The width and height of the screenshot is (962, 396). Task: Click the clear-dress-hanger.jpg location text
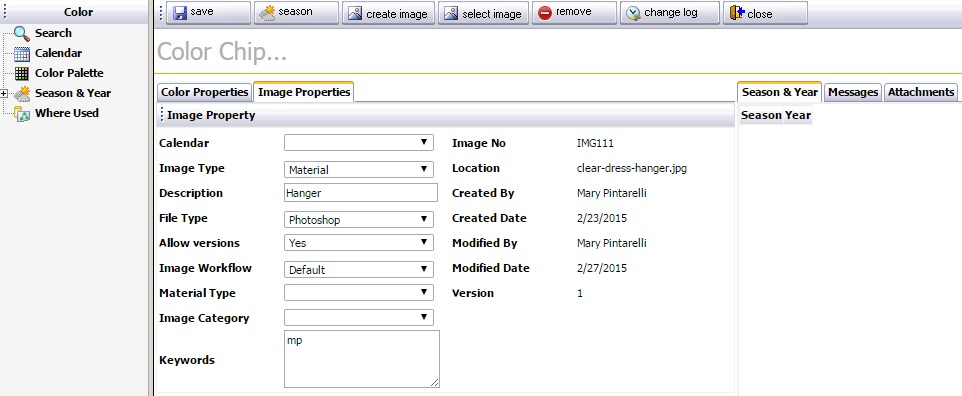pyautogui.click(x=632, y=168)
